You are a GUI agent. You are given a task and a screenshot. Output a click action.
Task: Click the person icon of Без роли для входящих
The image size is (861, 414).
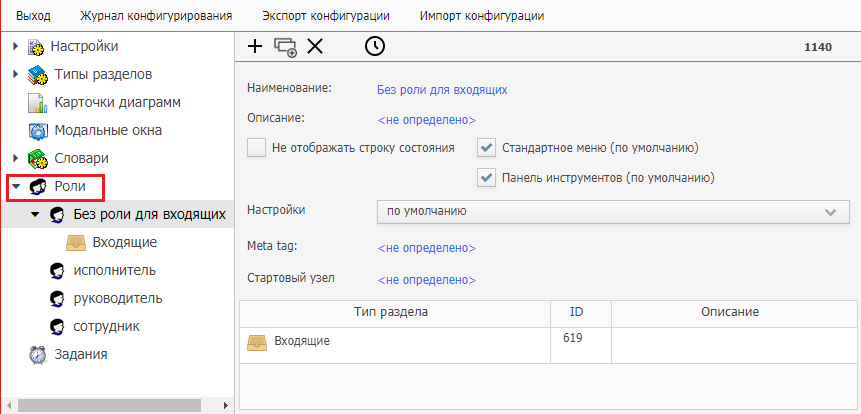click(x=57, y=215)
